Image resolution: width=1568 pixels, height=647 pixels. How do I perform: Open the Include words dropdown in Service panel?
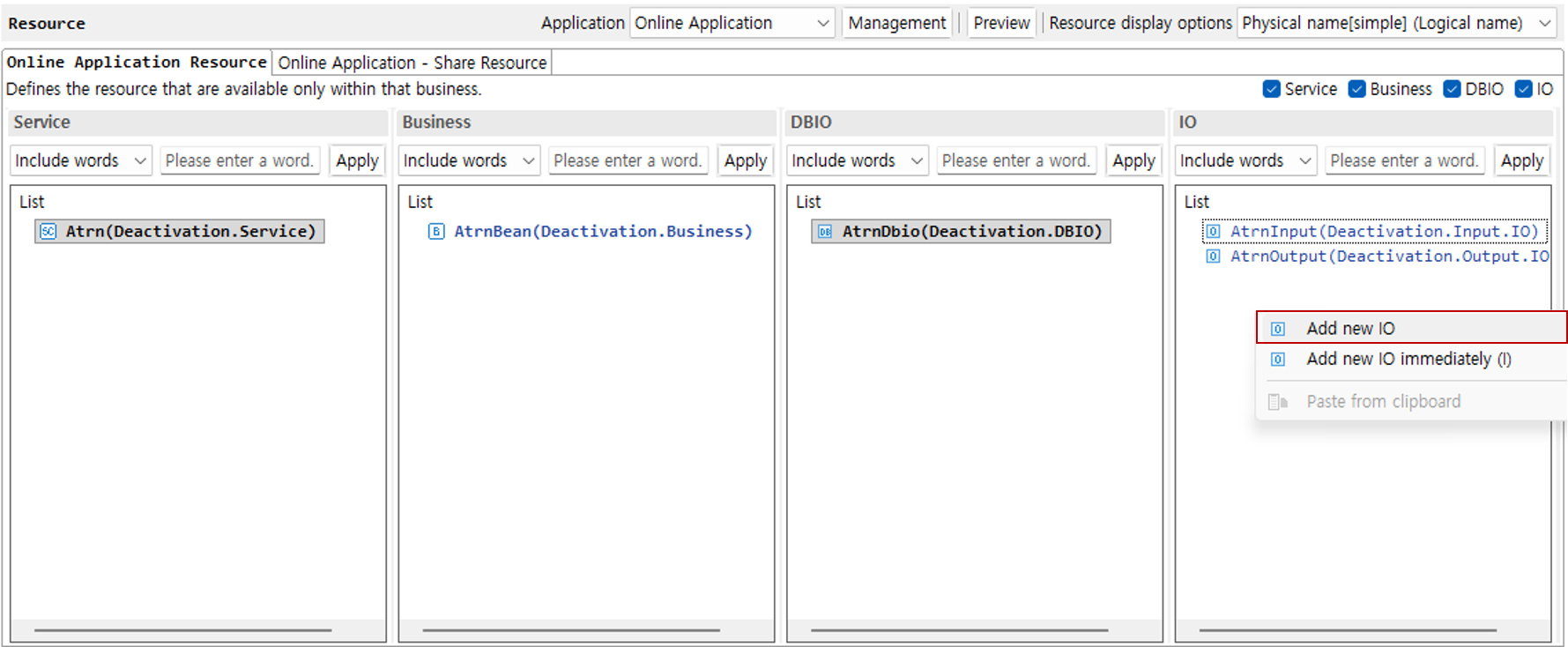point(80,160)
